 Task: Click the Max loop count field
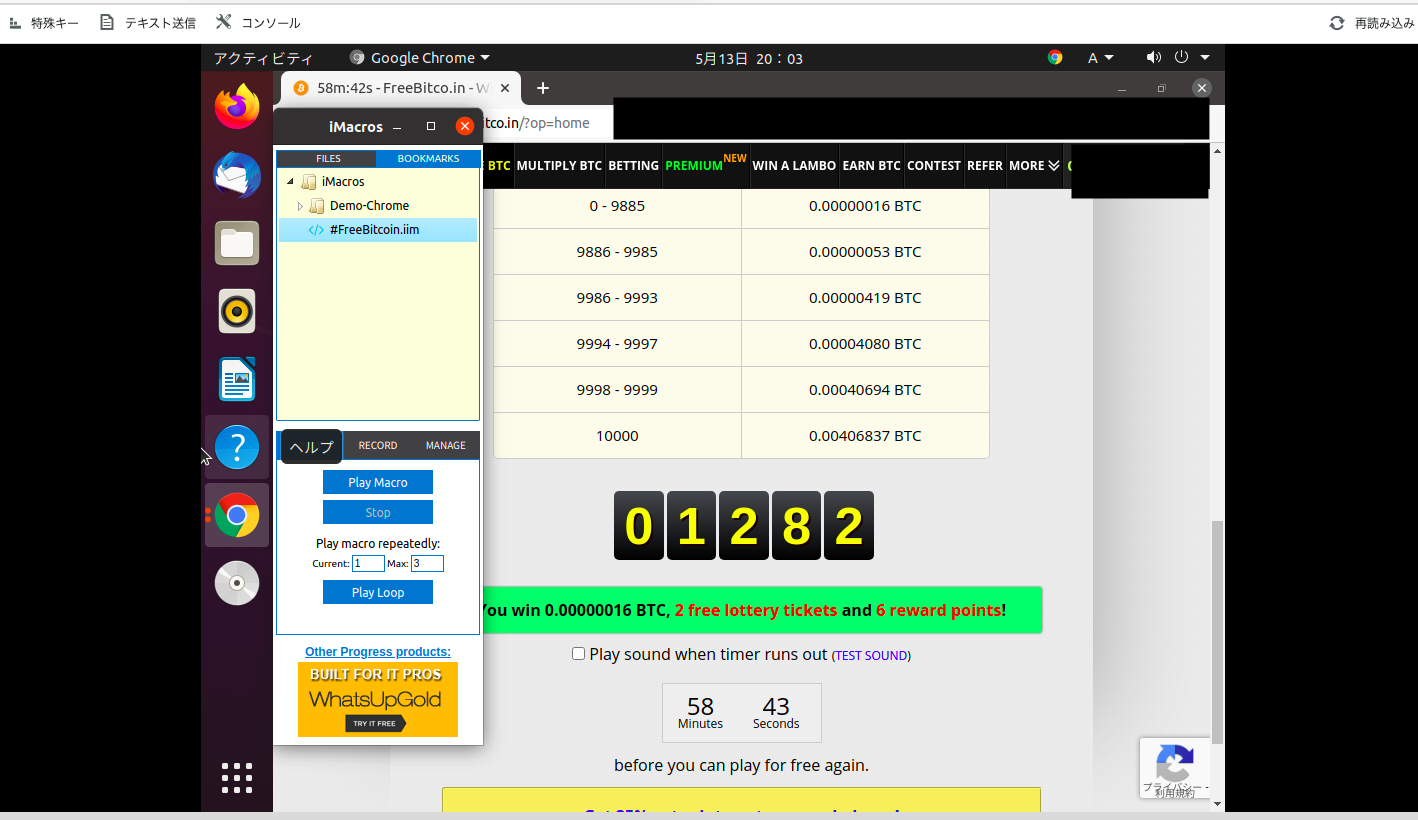point(427,564)
